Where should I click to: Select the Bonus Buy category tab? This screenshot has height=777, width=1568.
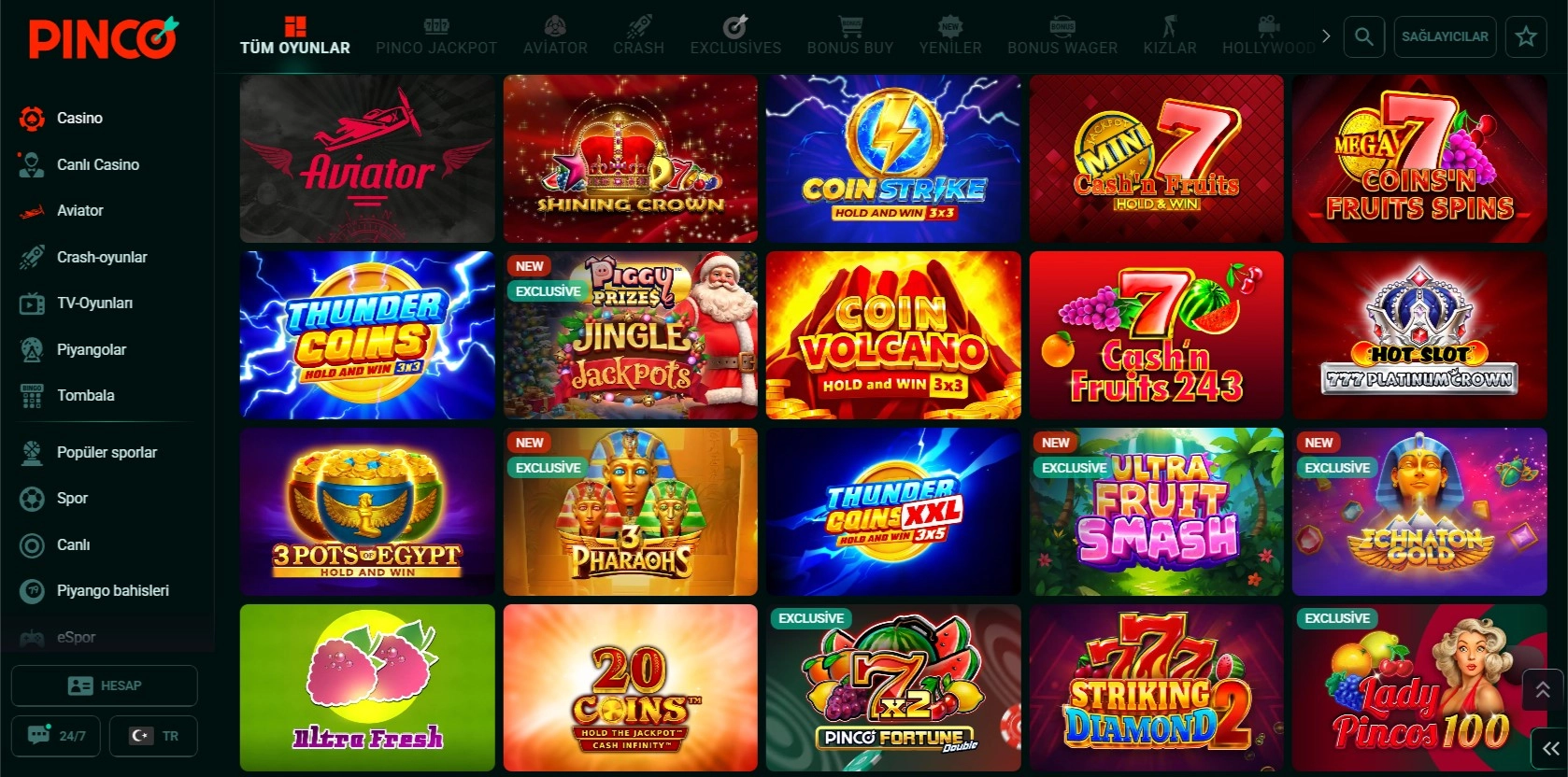pos(850,36)
